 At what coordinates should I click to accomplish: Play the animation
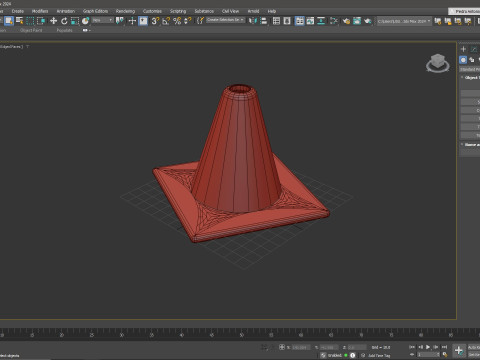click(x=428, y=347)
